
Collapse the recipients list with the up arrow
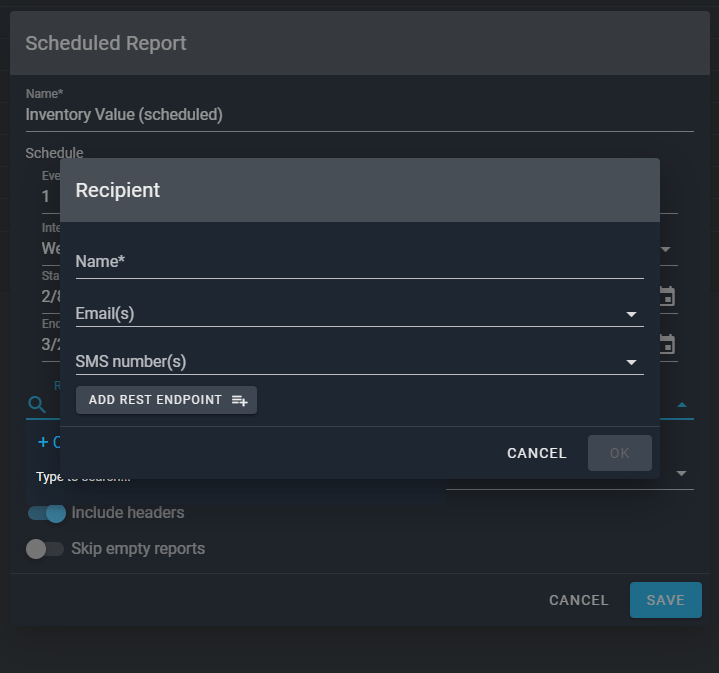coord(682,405)
